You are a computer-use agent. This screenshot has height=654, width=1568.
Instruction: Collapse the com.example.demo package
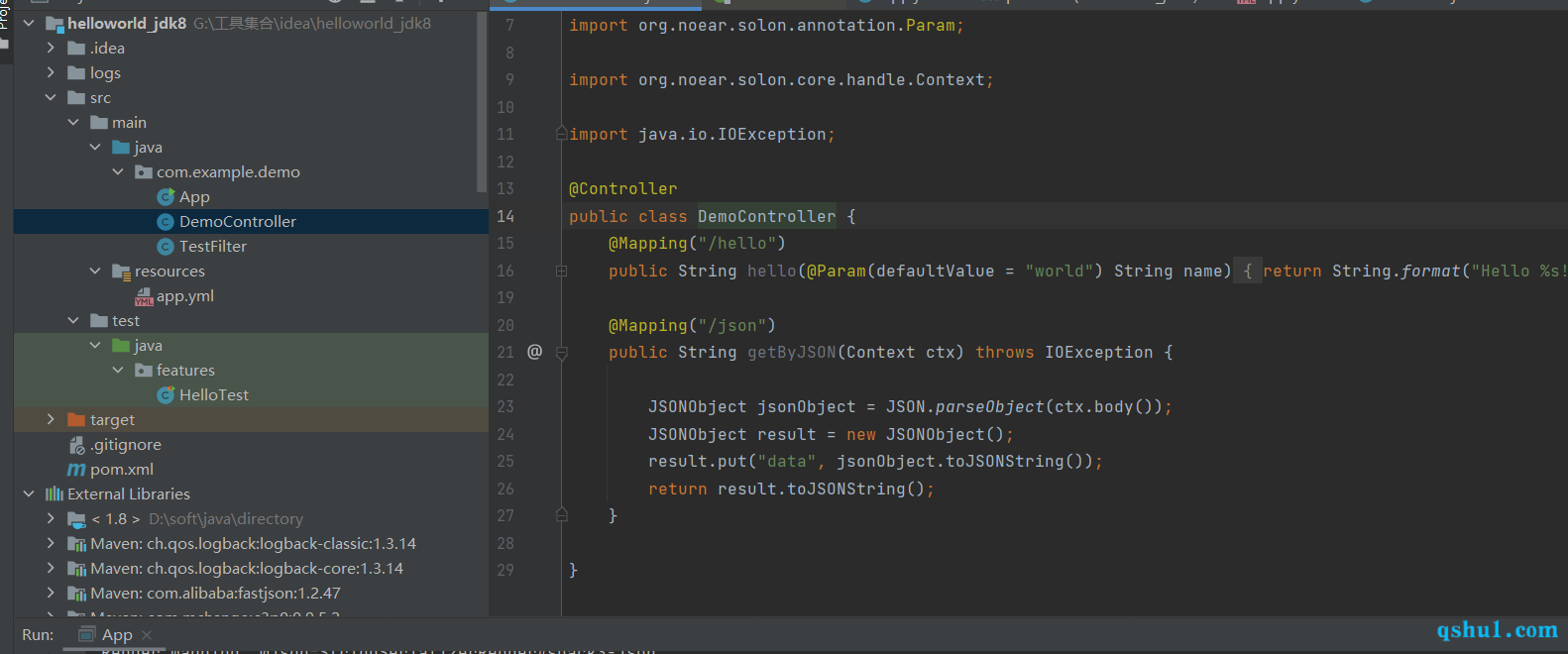[x=118, y=171]
